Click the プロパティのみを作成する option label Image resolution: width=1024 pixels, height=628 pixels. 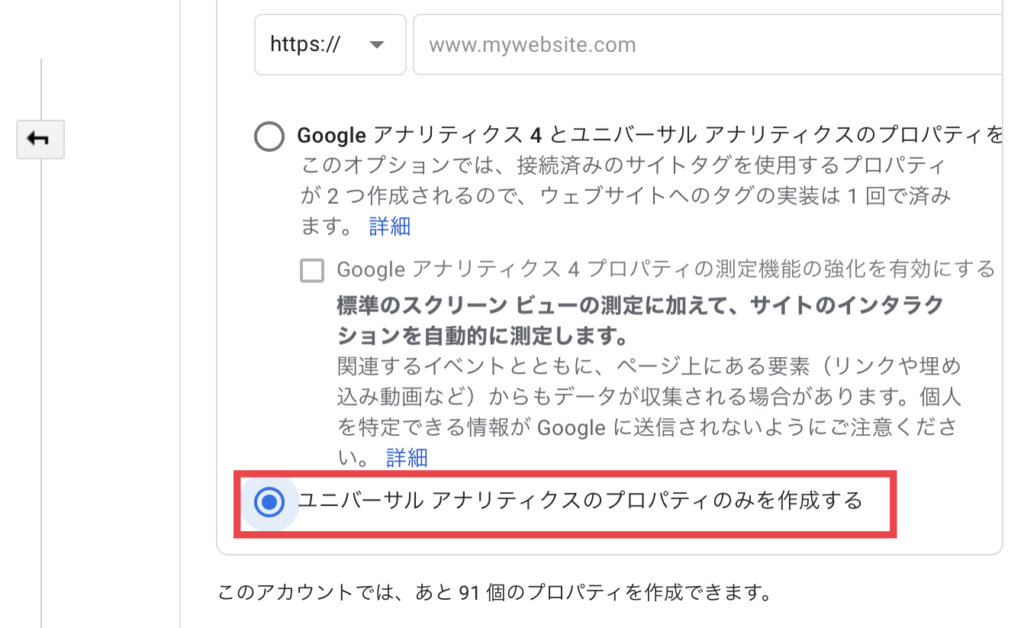pos(580,501)
